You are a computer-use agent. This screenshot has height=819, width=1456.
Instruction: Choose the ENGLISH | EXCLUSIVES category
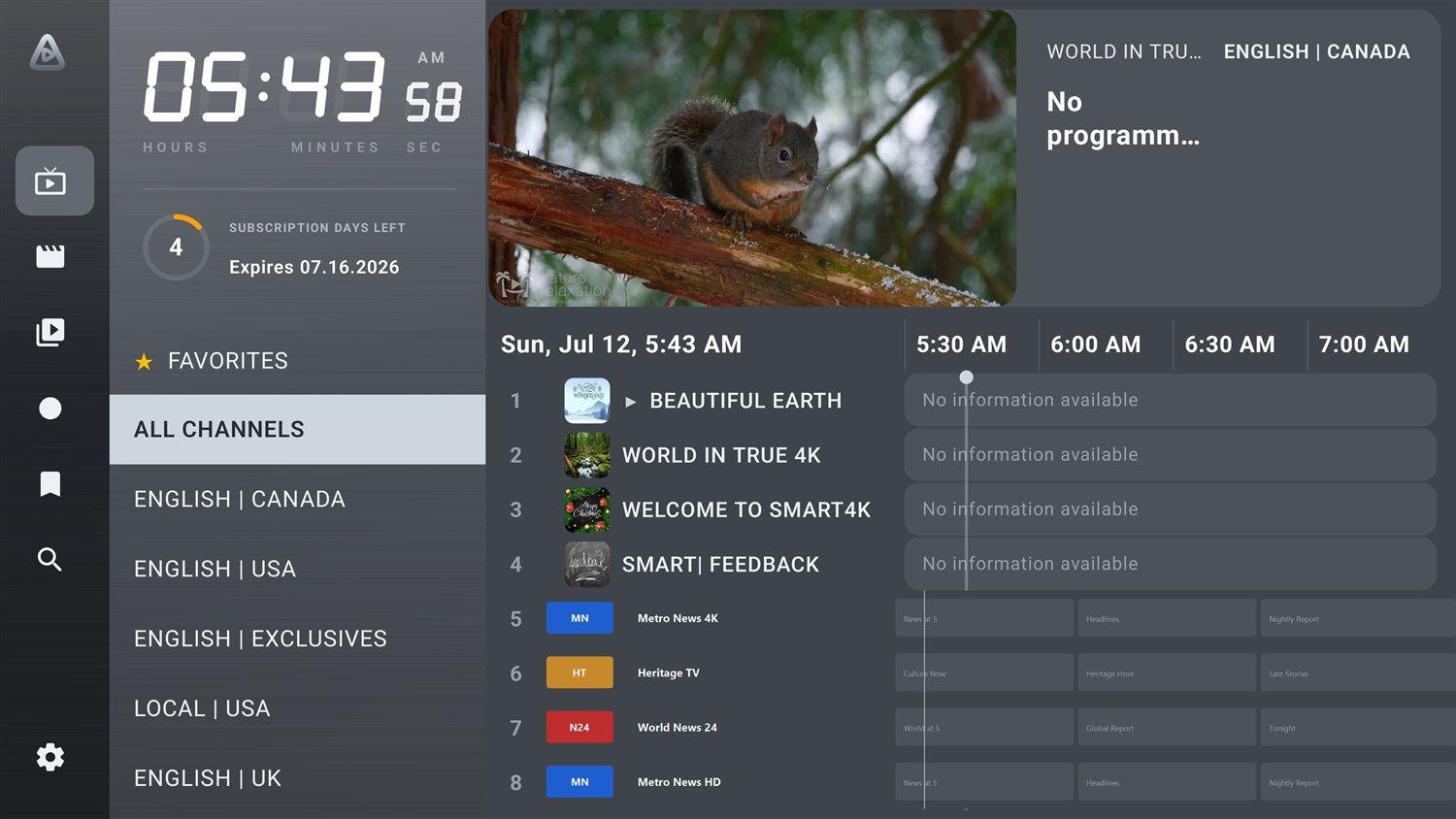pos(260,639)
